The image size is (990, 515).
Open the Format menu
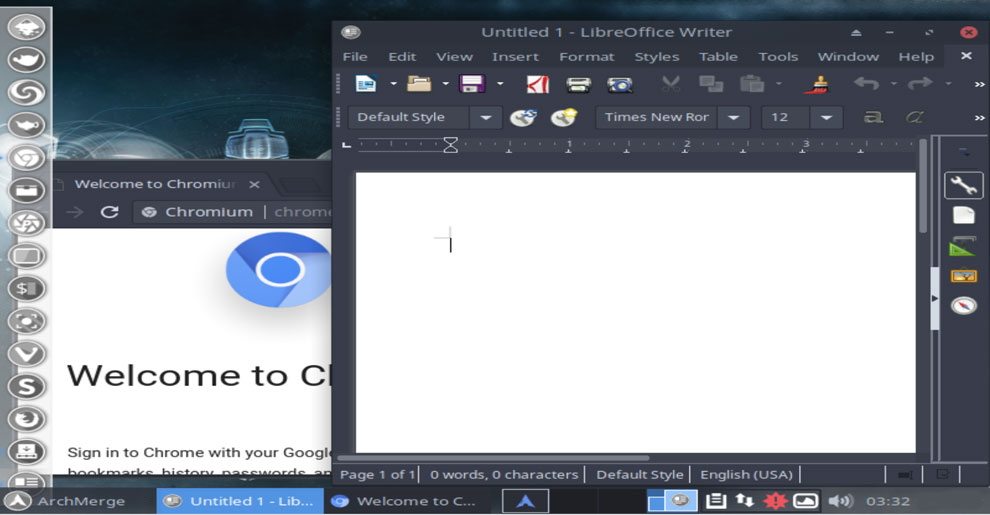(x=587, y=57)
